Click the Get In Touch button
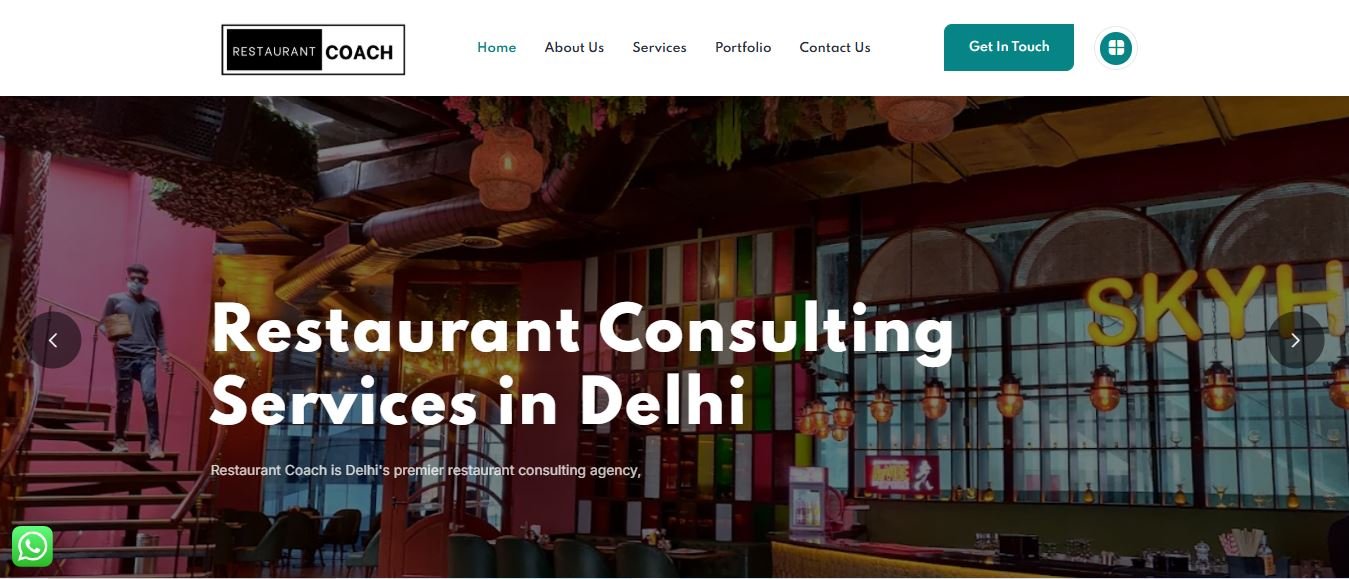Image resolution: width=1349 pixels, height=579 pixels. [x=1009, y=47]
